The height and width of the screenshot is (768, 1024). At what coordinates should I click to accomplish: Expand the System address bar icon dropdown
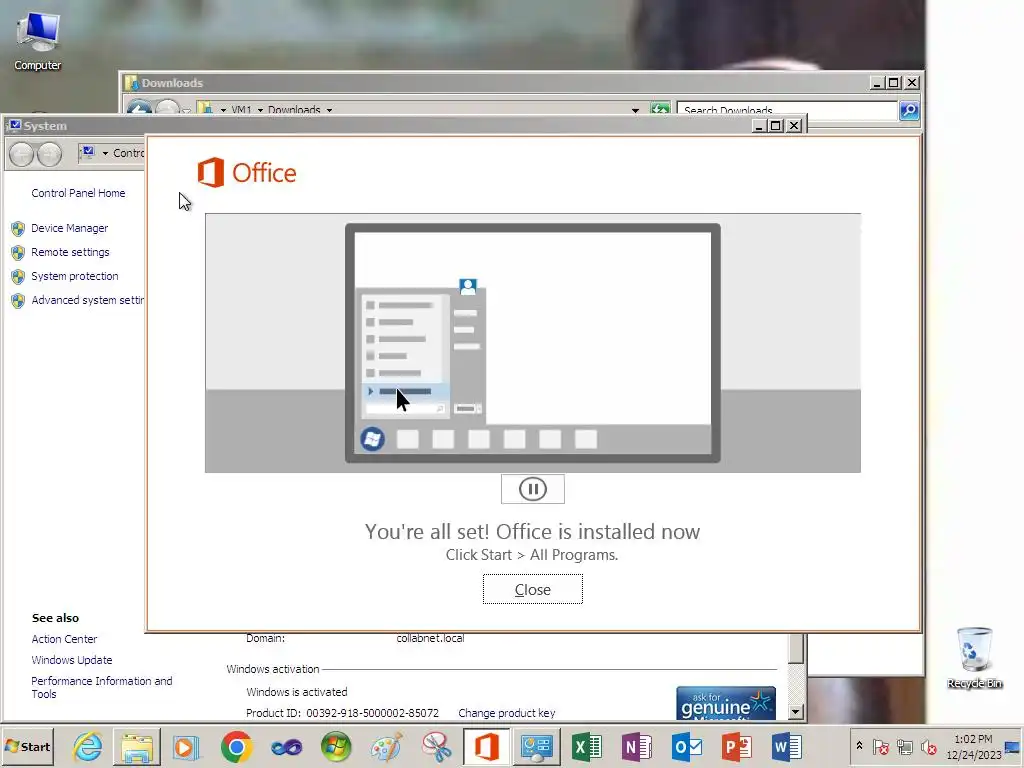(105, 153)
